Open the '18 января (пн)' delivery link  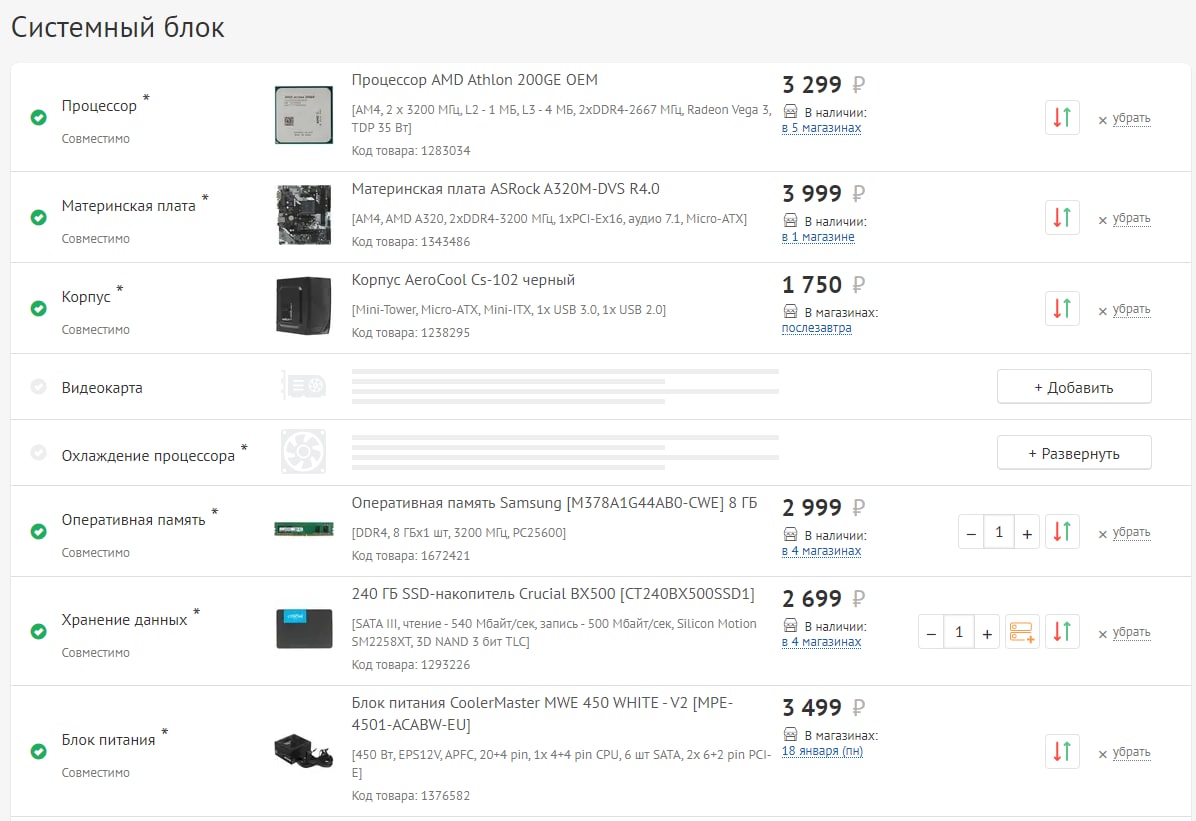[x=822, y=751]
